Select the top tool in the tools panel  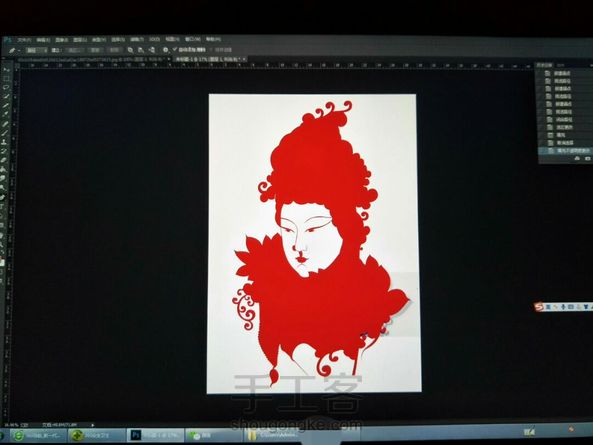[6, 70]
